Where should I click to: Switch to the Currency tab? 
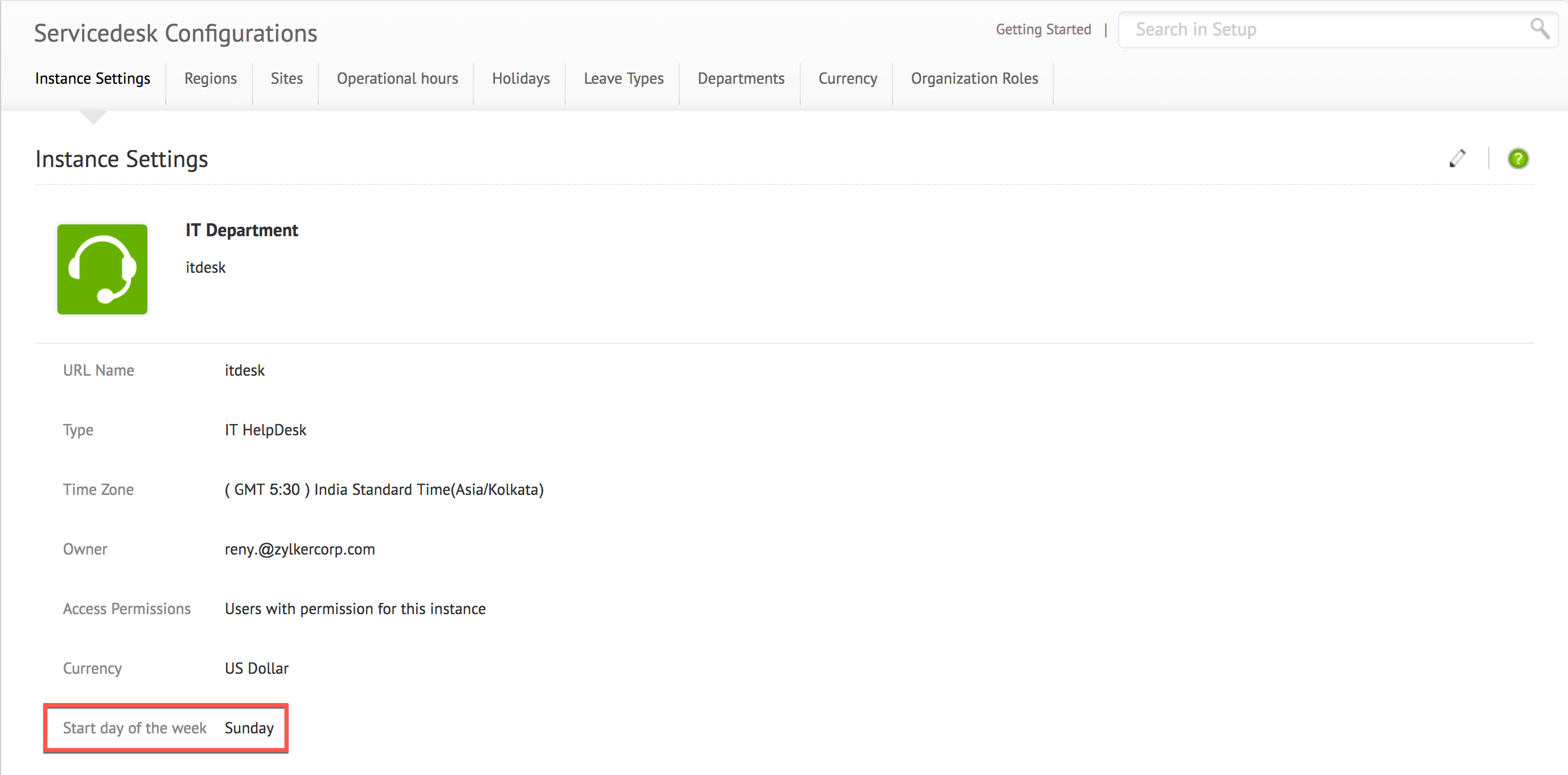[x=846, y=79]
